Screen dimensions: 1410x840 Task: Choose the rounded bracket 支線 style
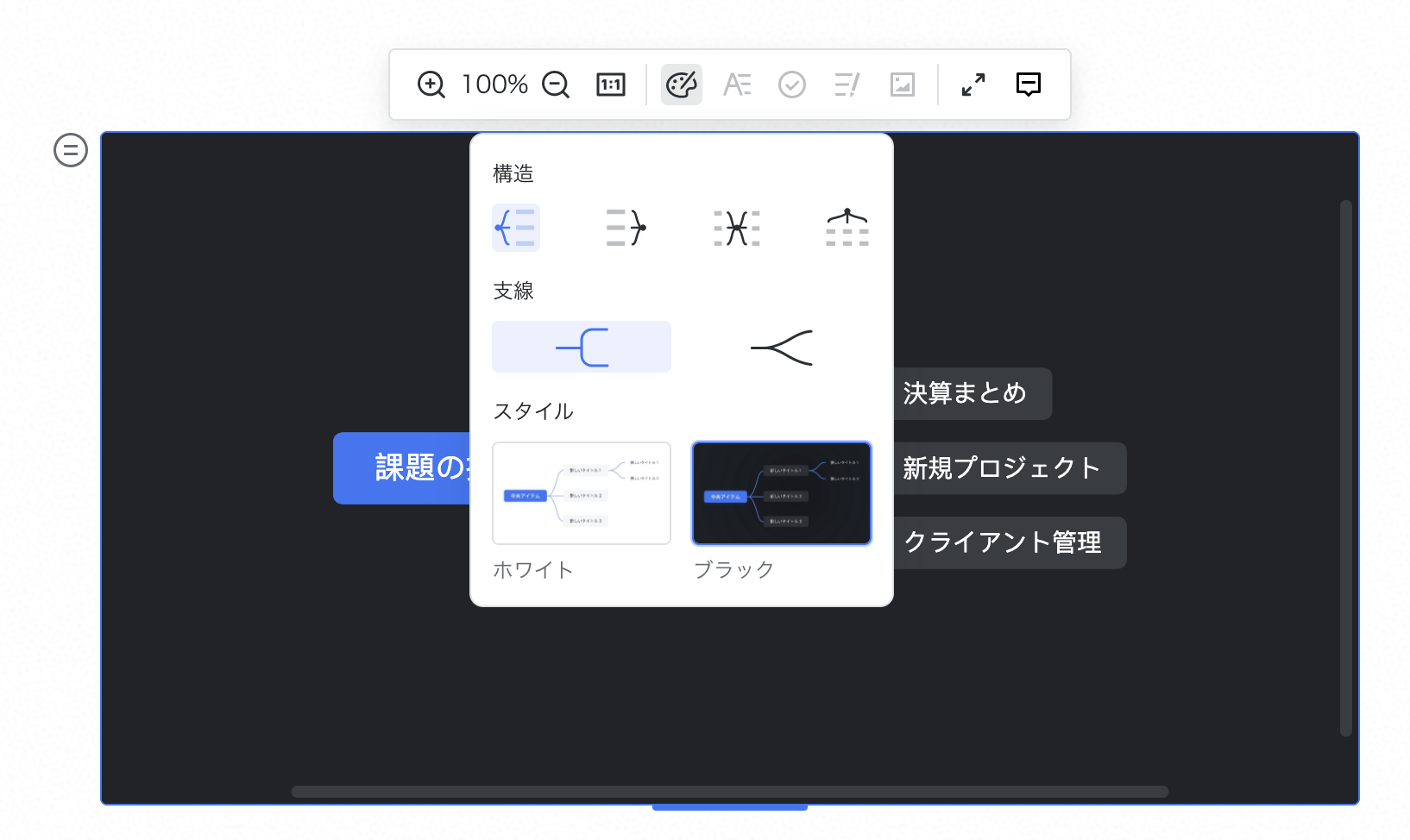581,346
